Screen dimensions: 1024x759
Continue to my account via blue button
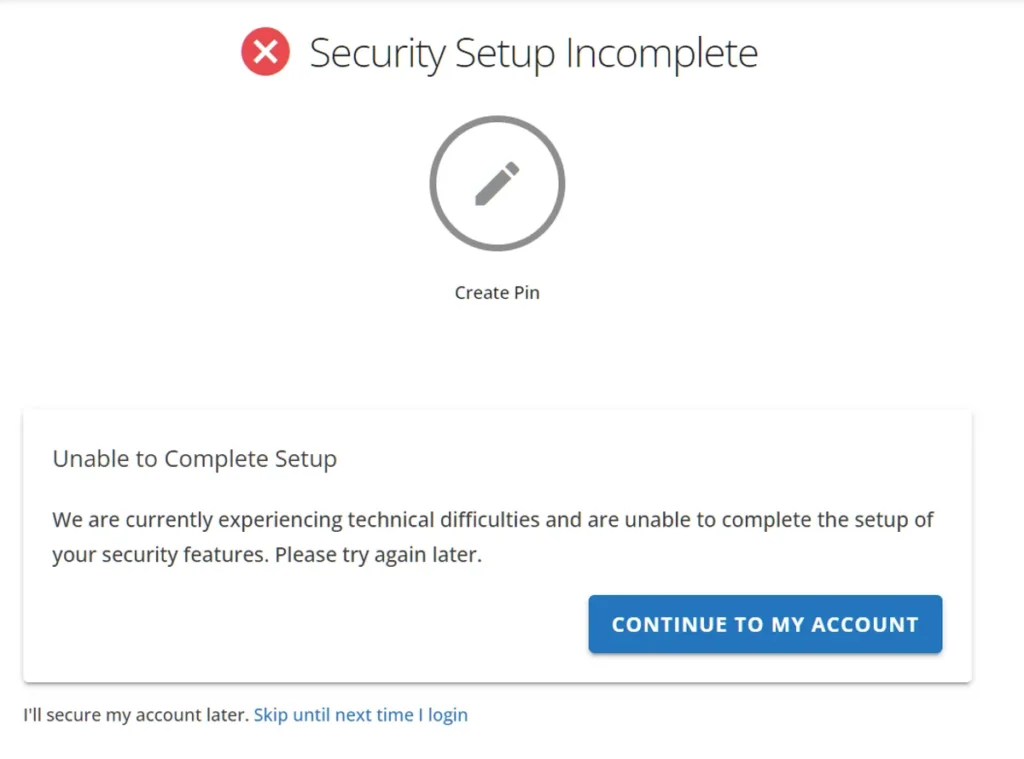[765, 624]
